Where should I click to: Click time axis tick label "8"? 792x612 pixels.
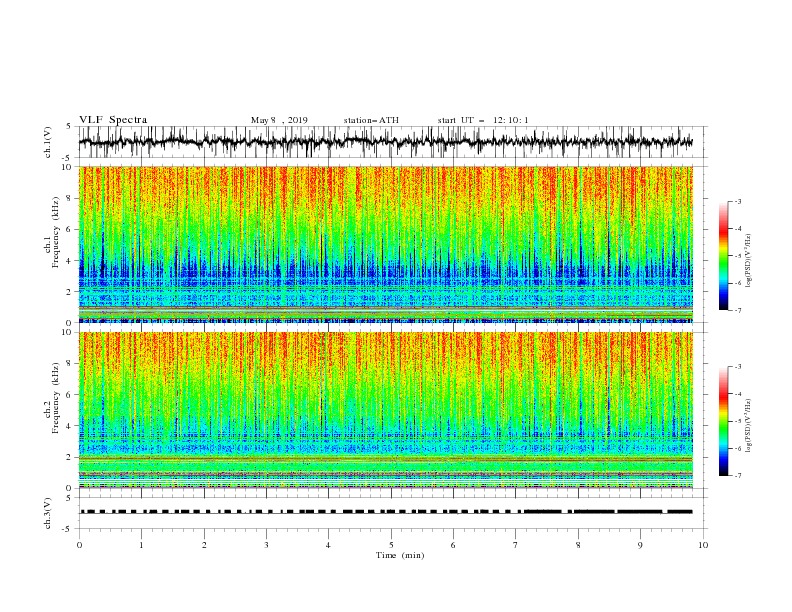coord(578,545)
